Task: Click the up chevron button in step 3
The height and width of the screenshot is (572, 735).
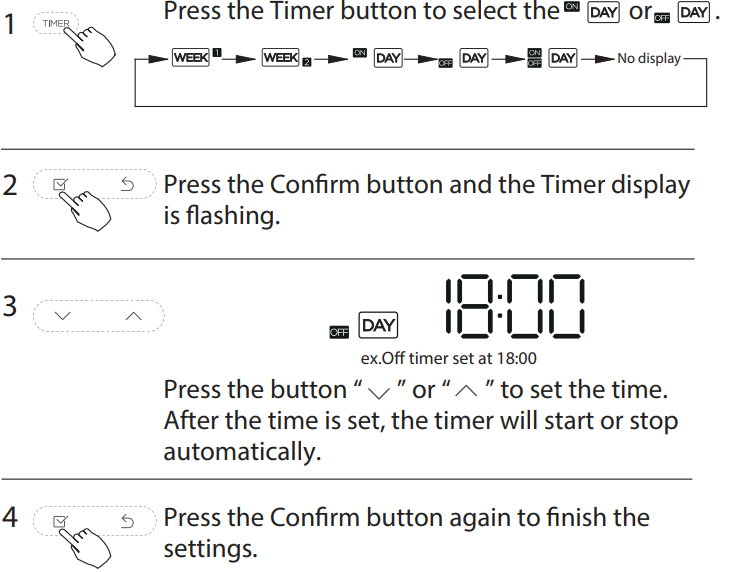Action: click(x=134, y=316)
